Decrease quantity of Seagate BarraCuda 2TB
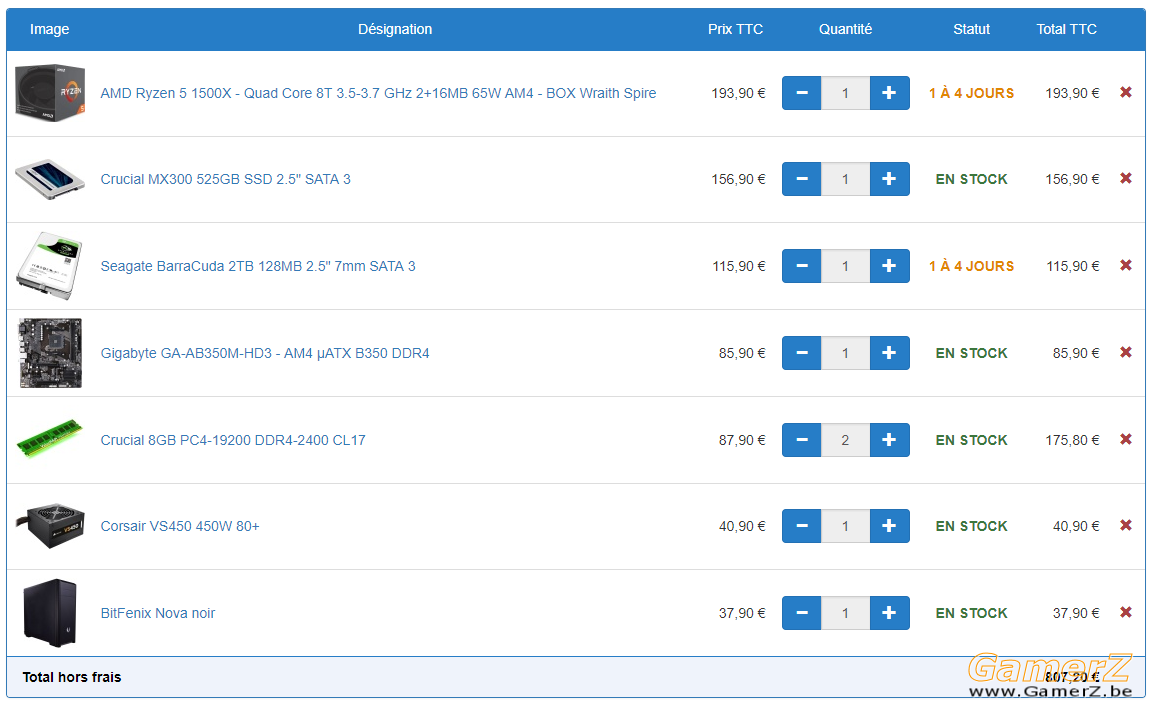 click(x=802, y=266)
